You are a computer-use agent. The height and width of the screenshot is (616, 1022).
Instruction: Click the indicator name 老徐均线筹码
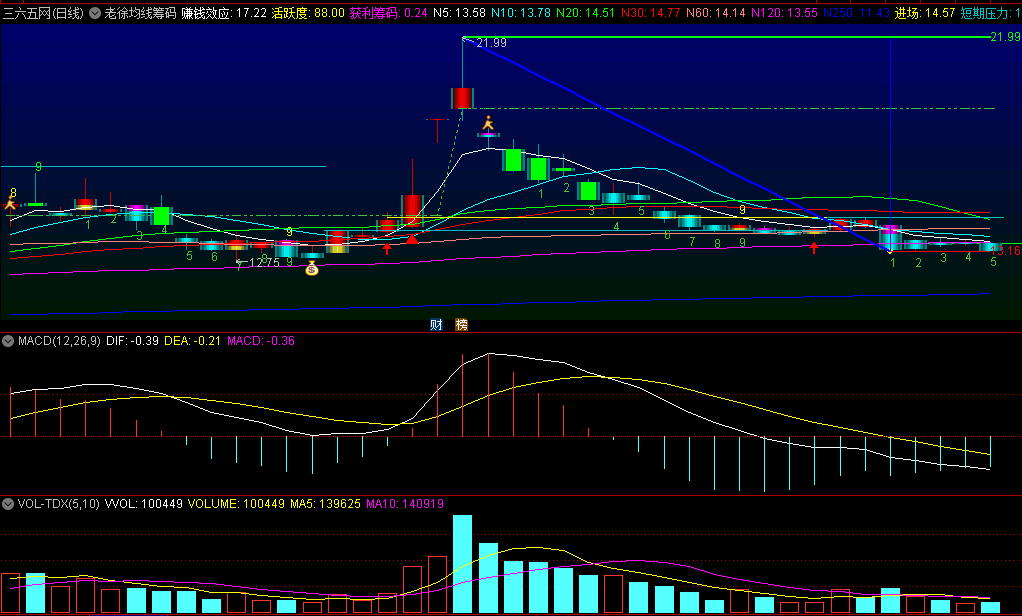140,13
